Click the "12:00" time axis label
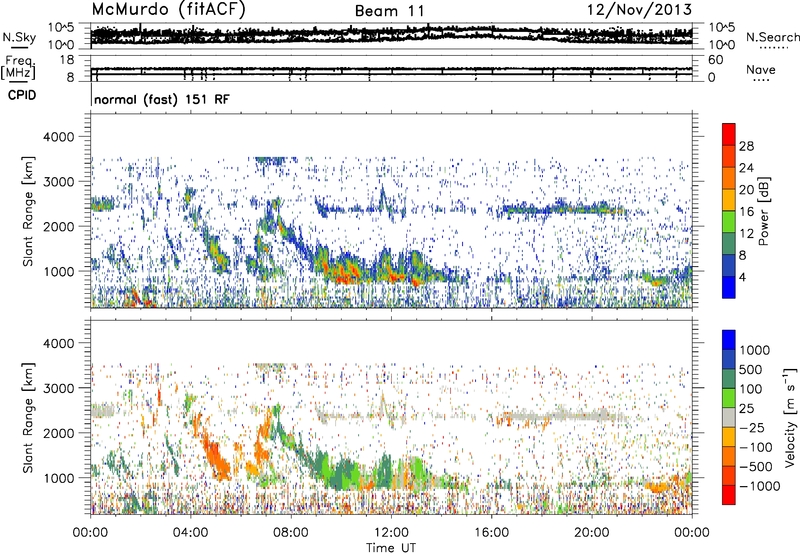Screen dimensions: 800x554 pyautogui.click(x=391, y=533)
